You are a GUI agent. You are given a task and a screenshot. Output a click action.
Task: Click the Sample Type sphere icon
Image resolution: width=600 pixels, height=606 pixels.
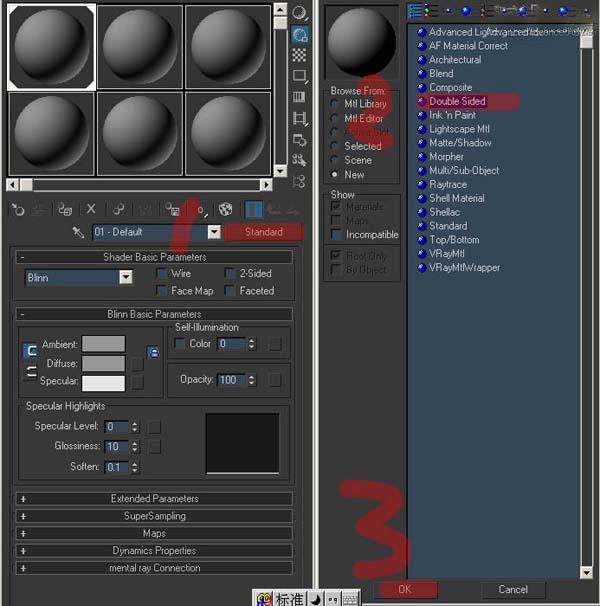tap(300, 13)
